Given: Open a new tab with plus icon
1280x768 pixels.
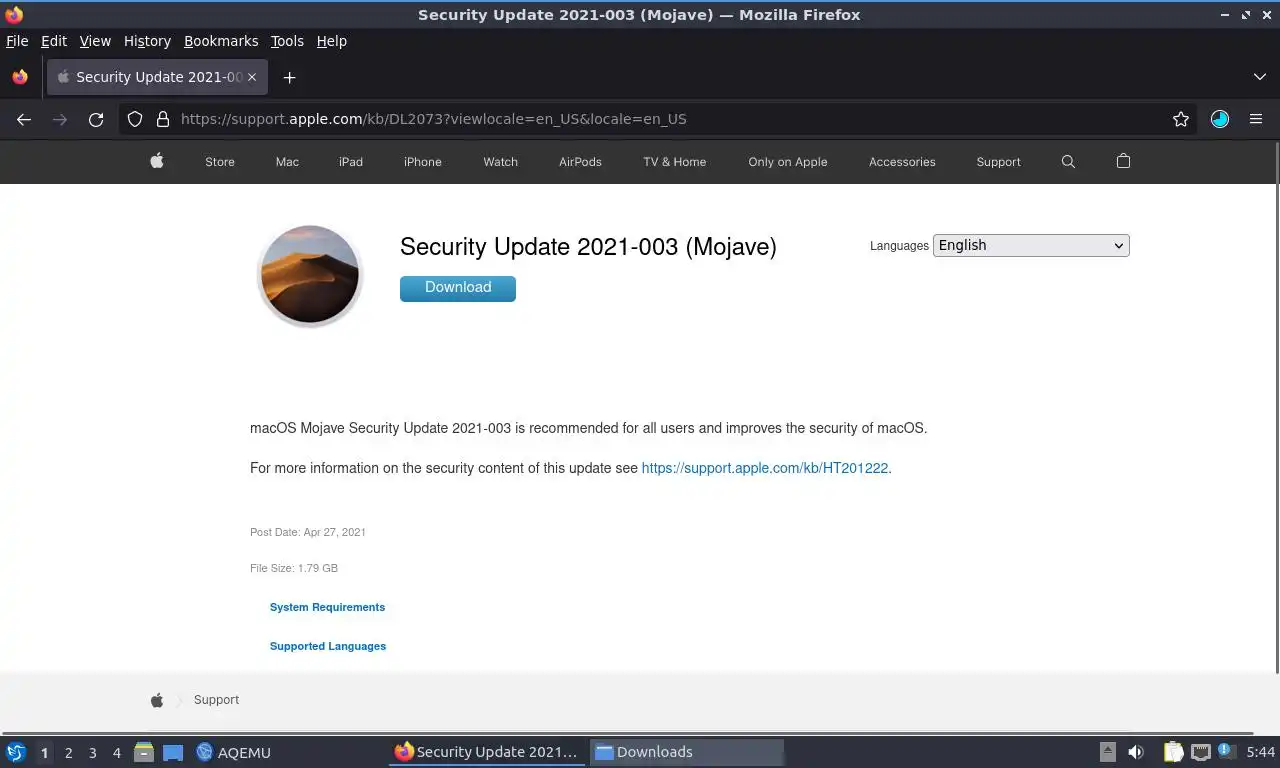Looking at the screenshot, I should pos(289,77).
